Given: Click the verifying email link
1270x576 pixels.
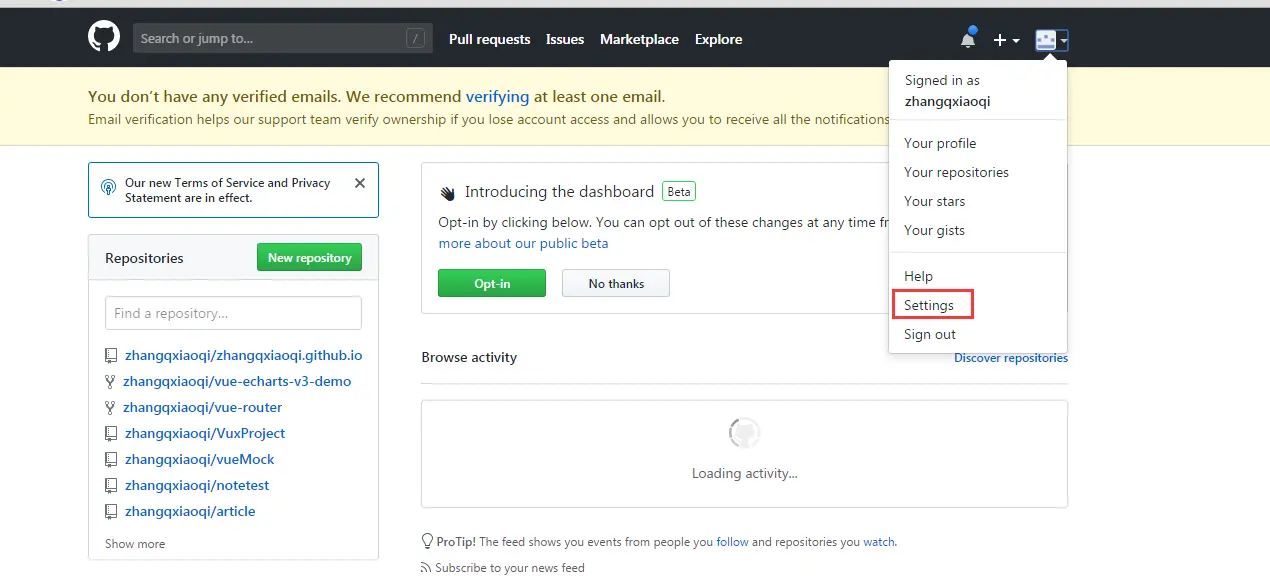Looking at the screenshot, I should pos(498,97).
